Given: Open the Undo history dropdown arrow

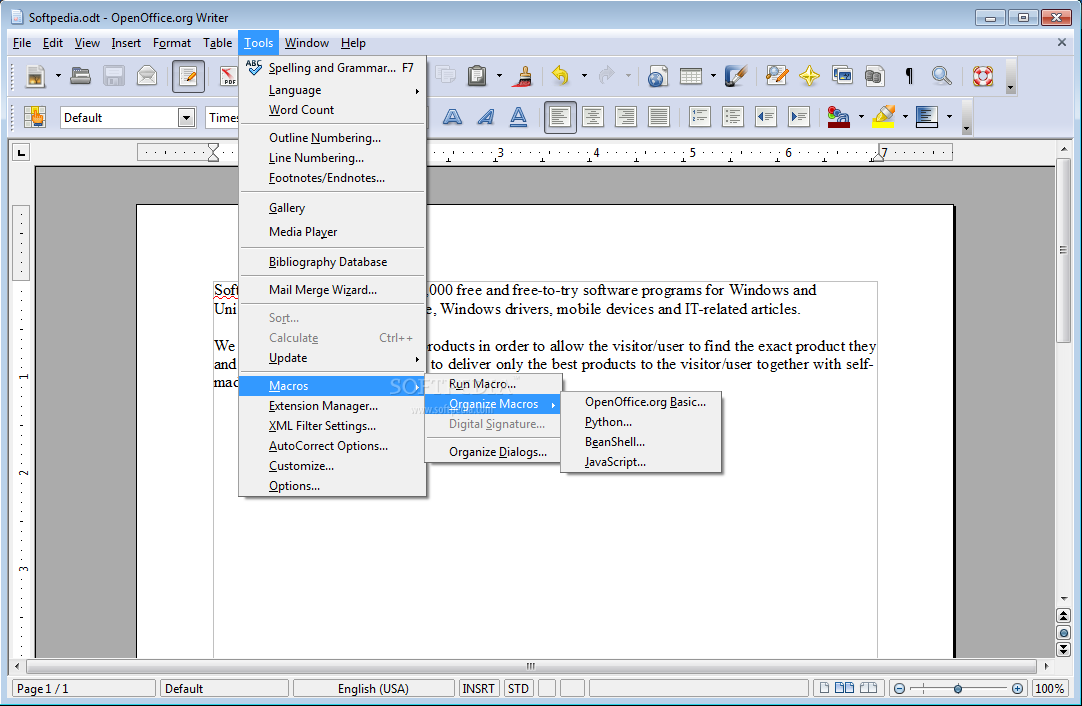Looking at the screenshot, I should [584, 76].
